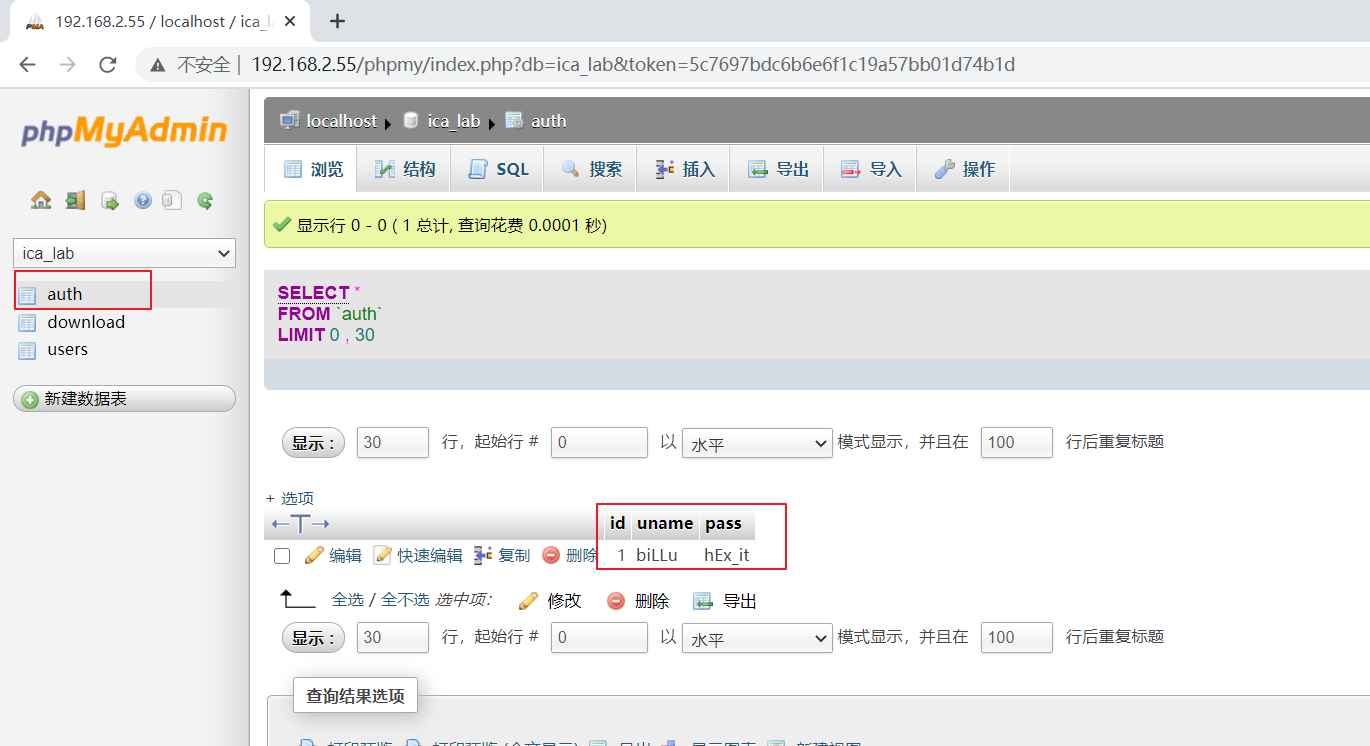Open the query window icon in sidebar
1370x746 pixels.
[110, 200]
